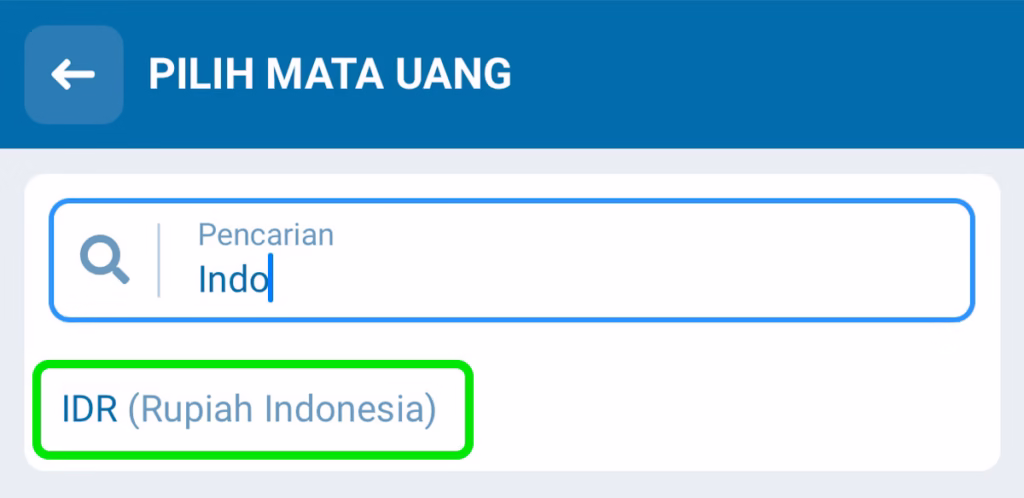Select IDR (Rupiah Indonesia) currency result
The height and width of the screenshot is (498, 1024).
[250, 410]
